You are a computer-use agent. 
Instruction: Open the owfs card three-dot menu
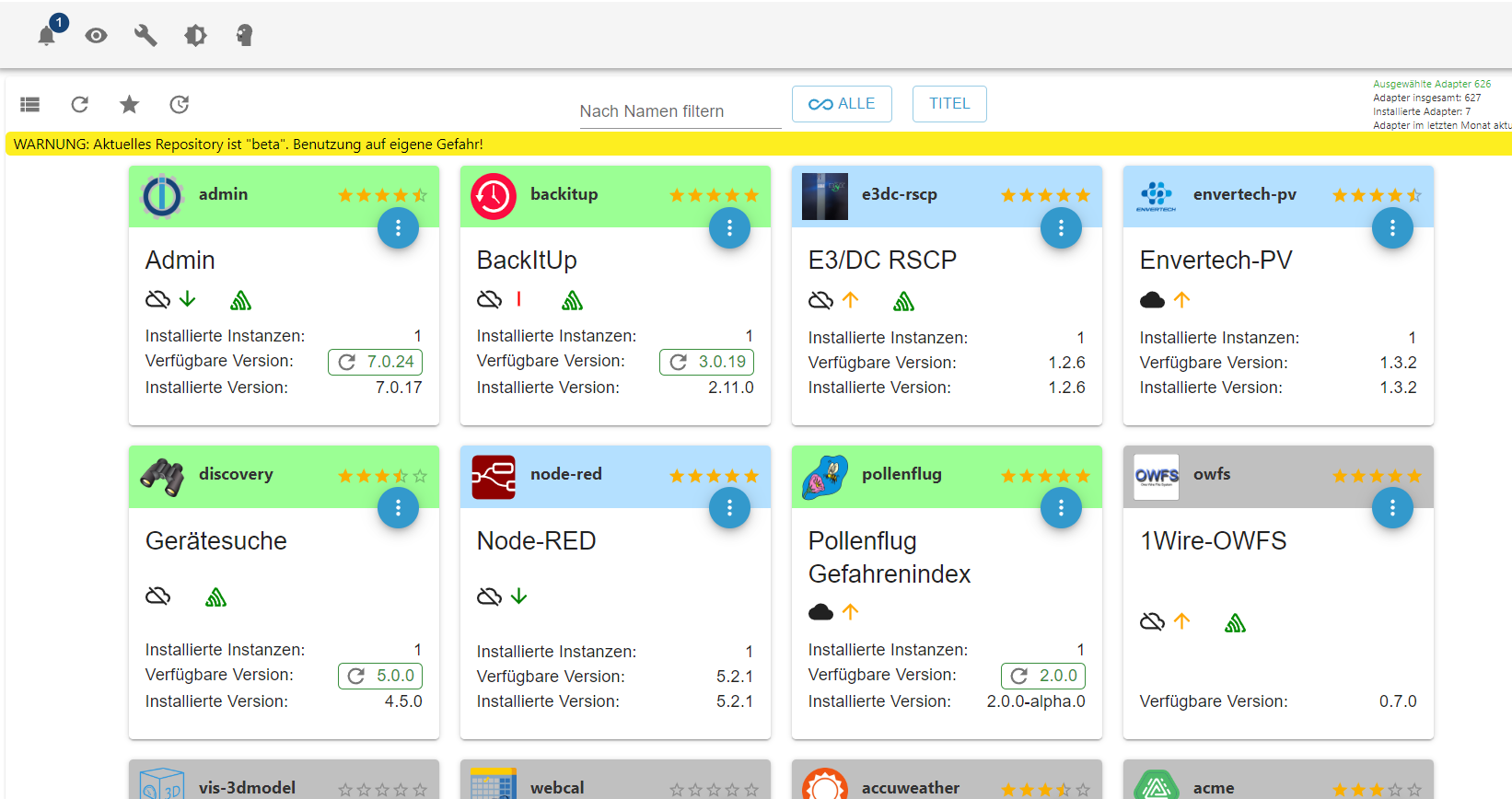pyautogui.click(x=1392, y=508)
